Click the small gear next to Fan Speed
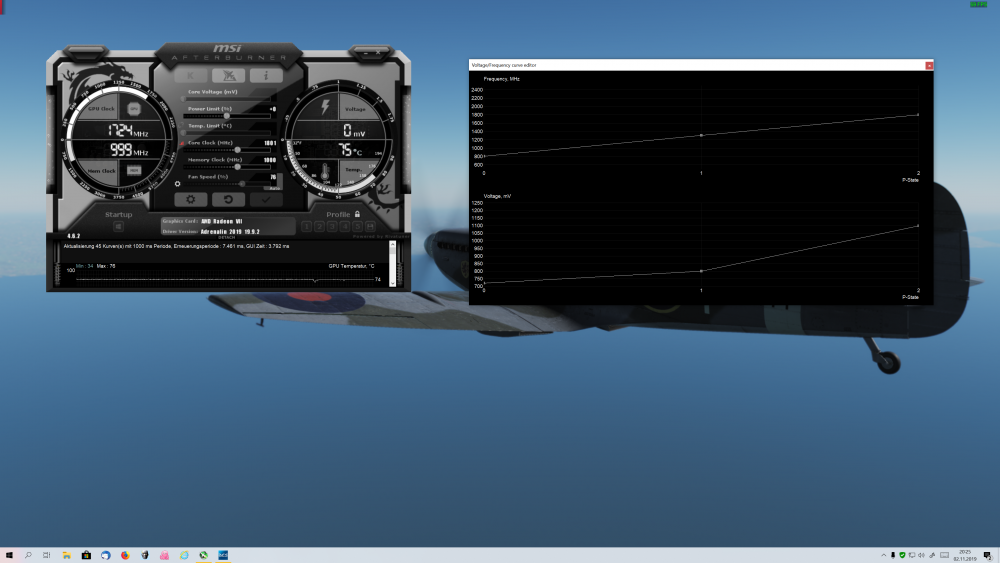Image resolution: width=1000 pixels, height=563 pixels. [x=177, y=184]
